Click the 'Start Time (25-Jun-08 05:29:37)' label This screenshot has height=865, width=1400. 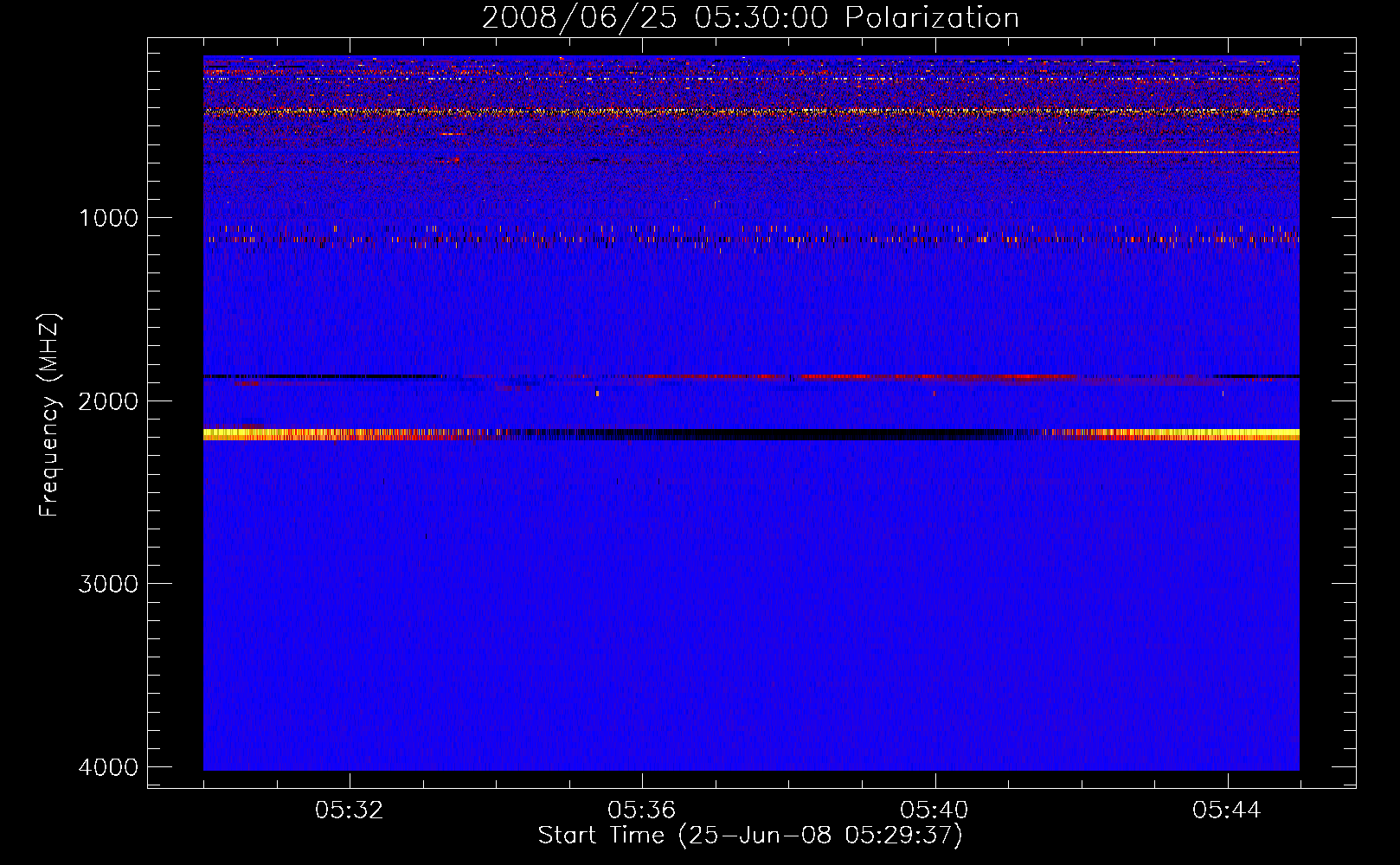pos(750,836)
